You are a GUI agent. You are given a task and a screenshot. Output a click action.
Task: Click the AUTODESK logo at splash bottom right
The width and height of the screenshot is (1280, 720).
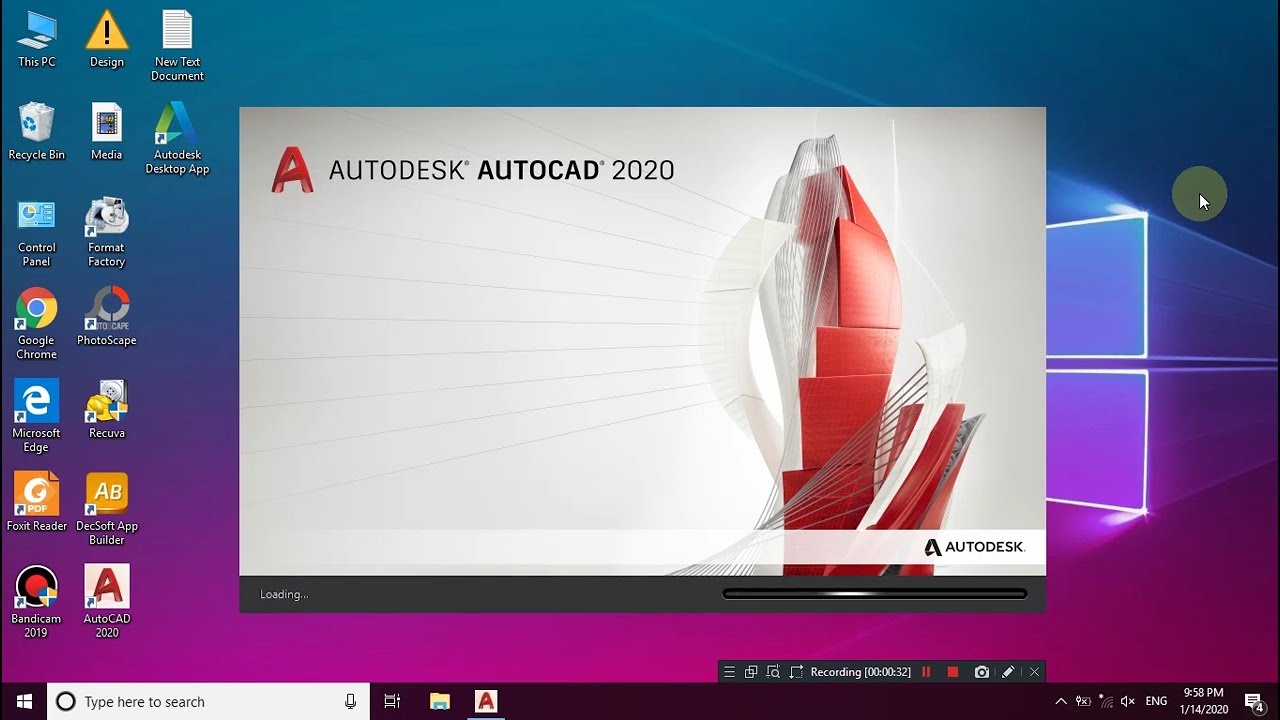point(974,547)
